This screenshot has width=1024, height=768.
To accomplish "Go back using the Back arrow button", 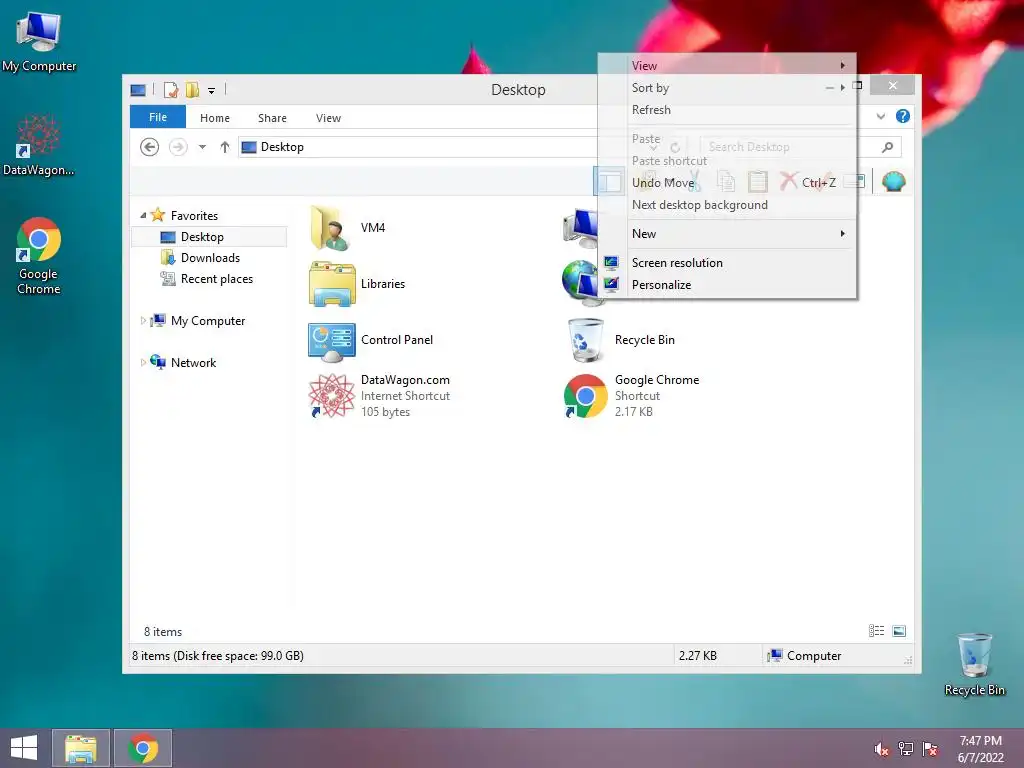I will (x=150, y=147).
